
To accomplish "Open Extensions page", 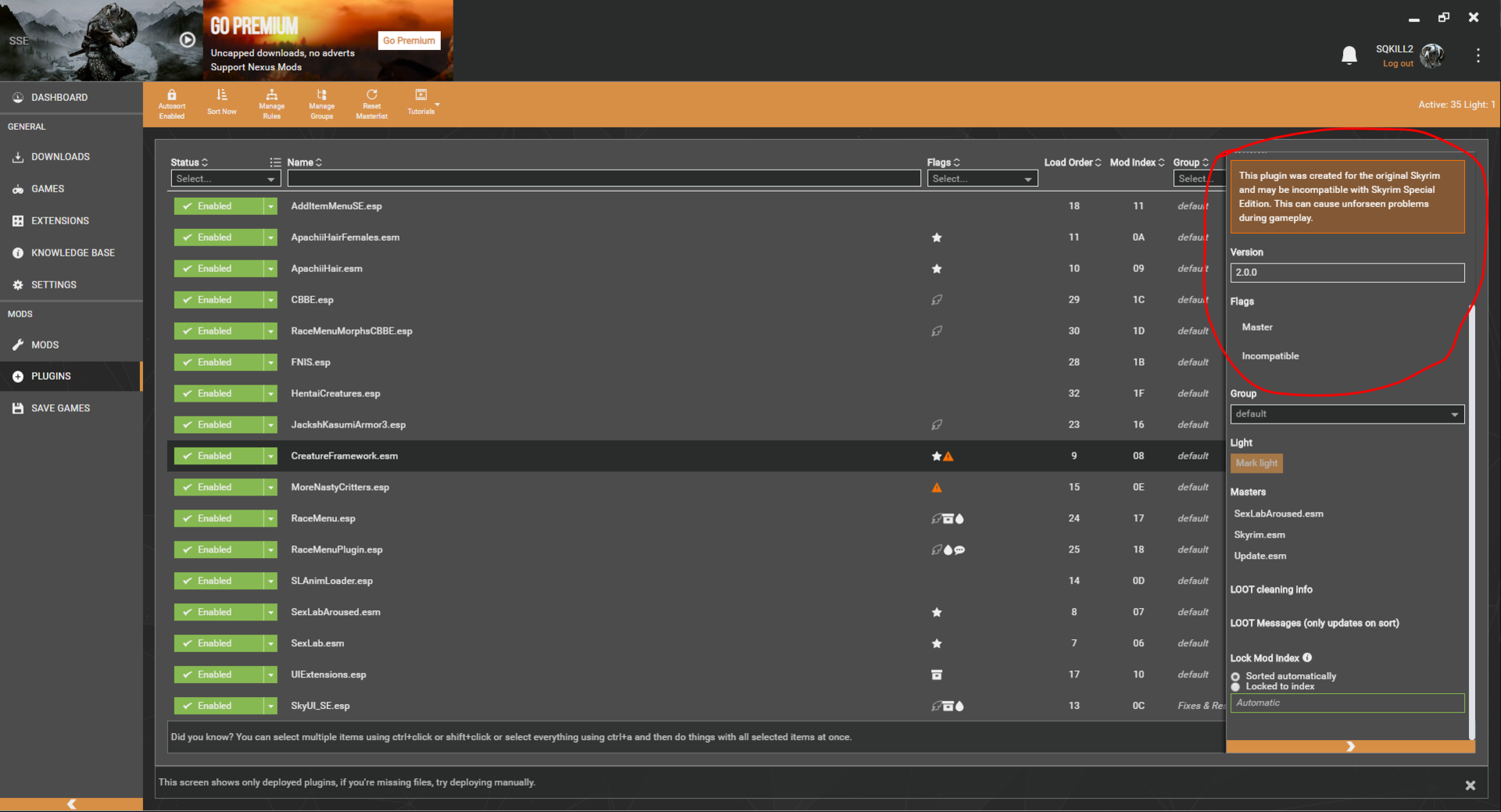I will [x=71, y=221].
